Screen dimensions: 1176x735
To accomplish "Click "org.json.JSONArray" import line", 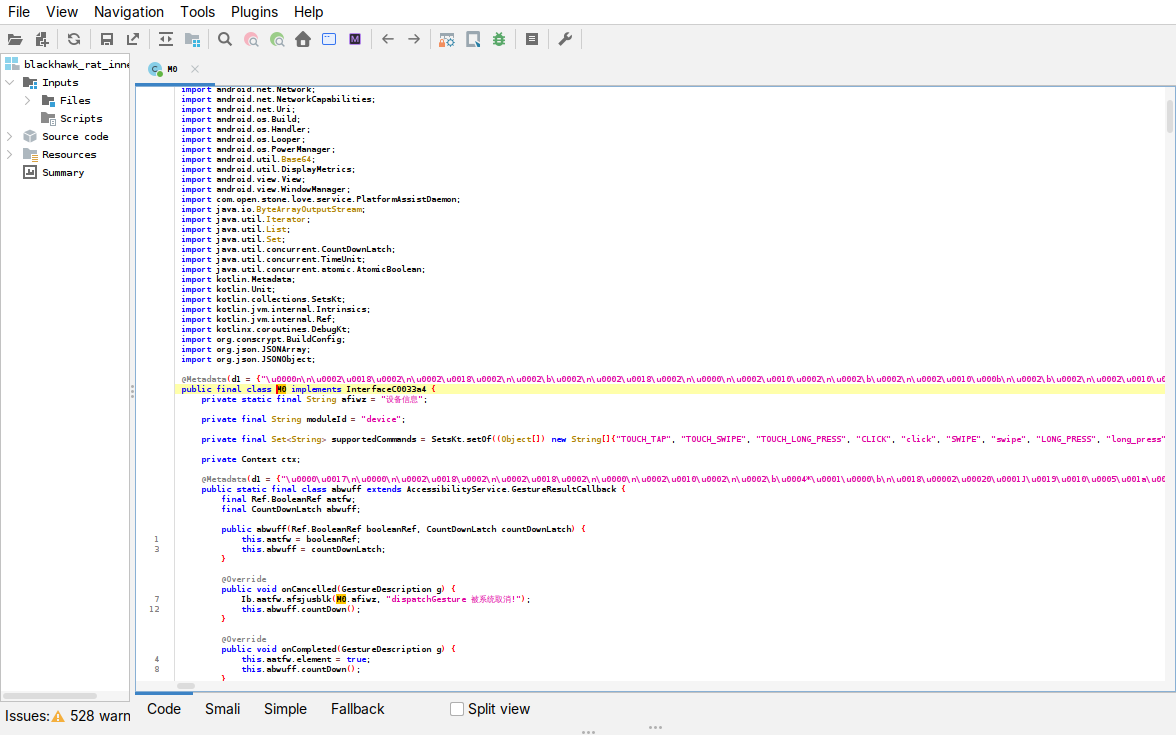I will click(245, 350).
